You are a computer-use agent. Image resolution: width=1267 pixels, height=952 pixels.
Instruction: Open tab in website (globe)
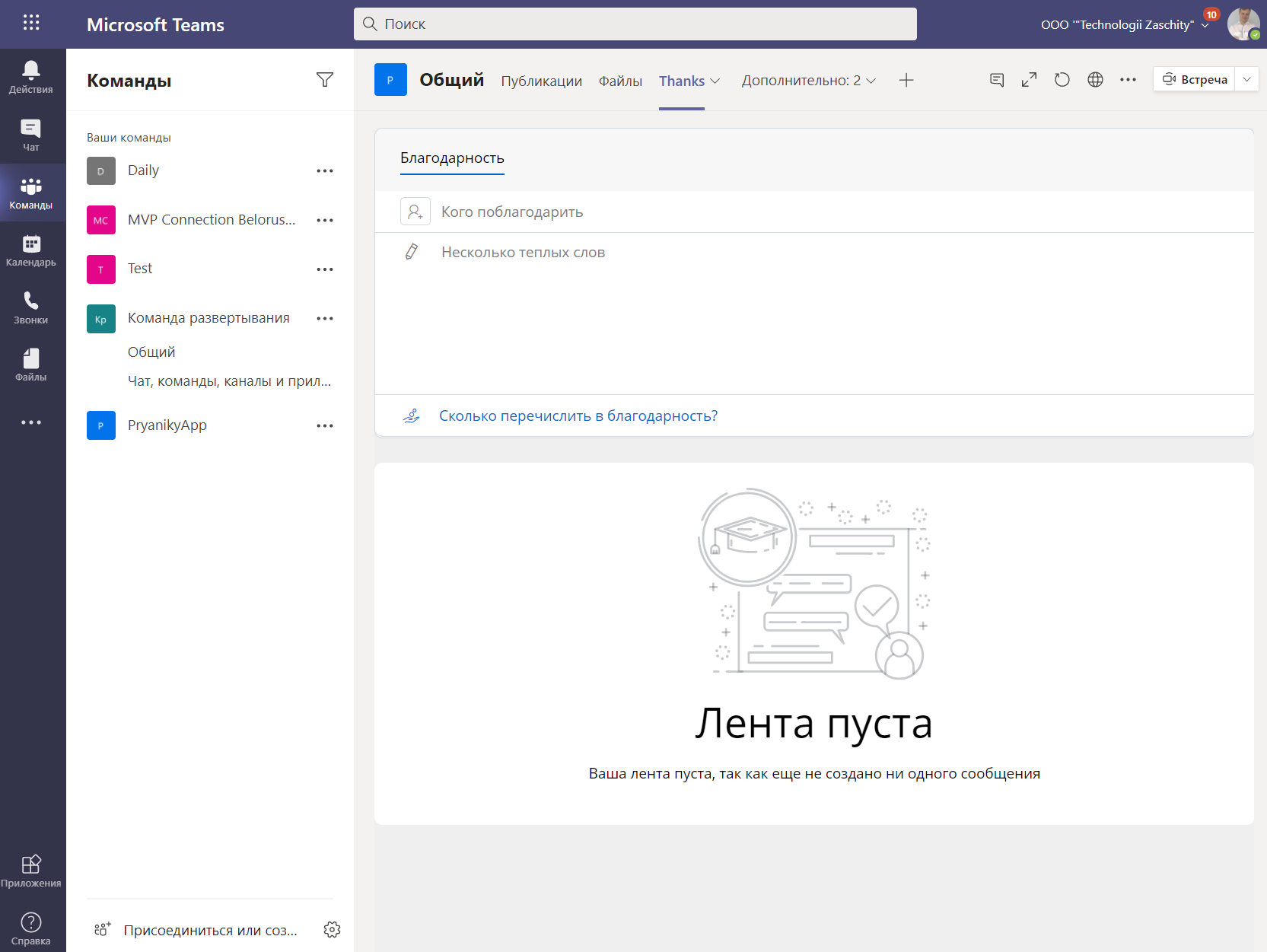[1095, 80]
